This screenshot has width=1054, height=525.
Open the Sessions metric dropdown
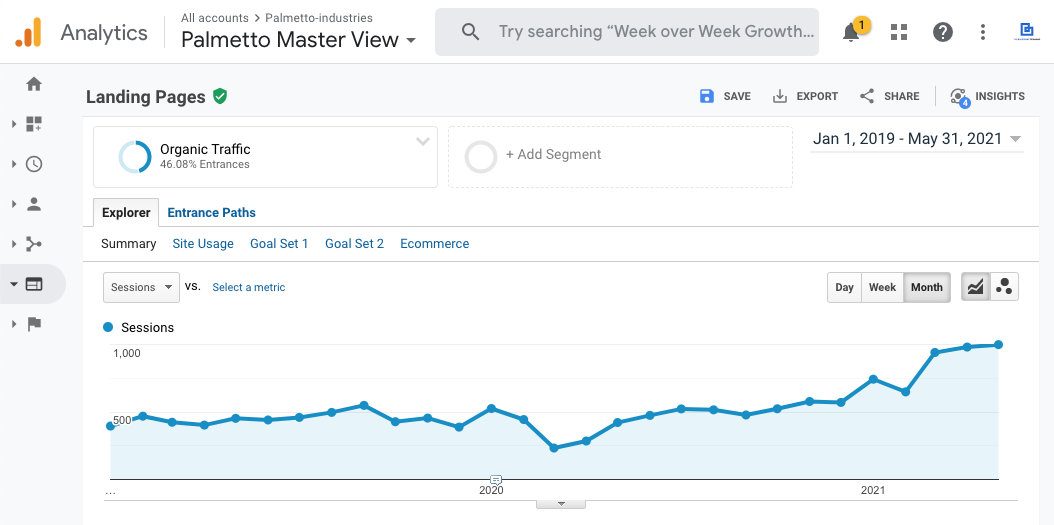click(141, 287)
